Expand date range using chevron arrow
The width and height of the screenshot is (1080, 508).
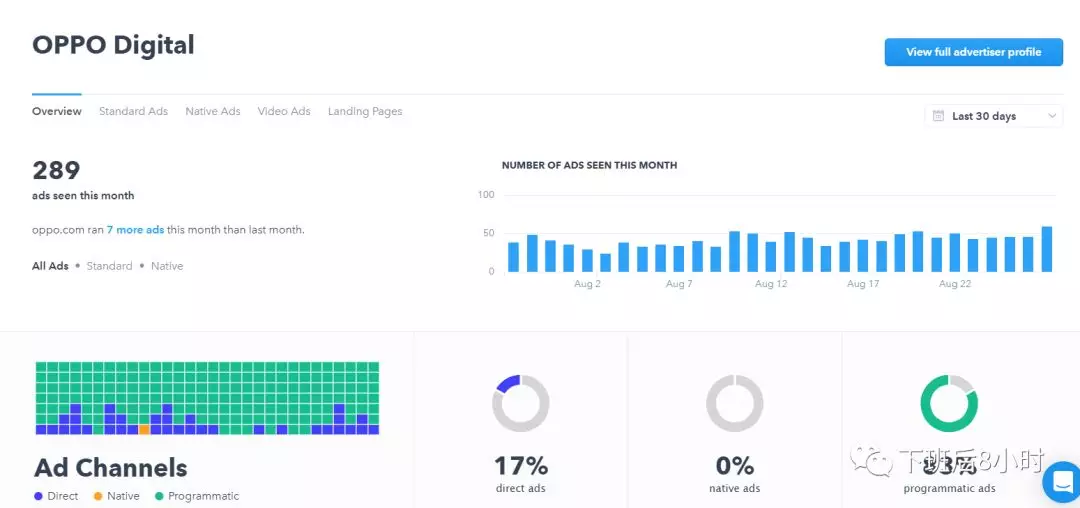(x=1052, y=116)
